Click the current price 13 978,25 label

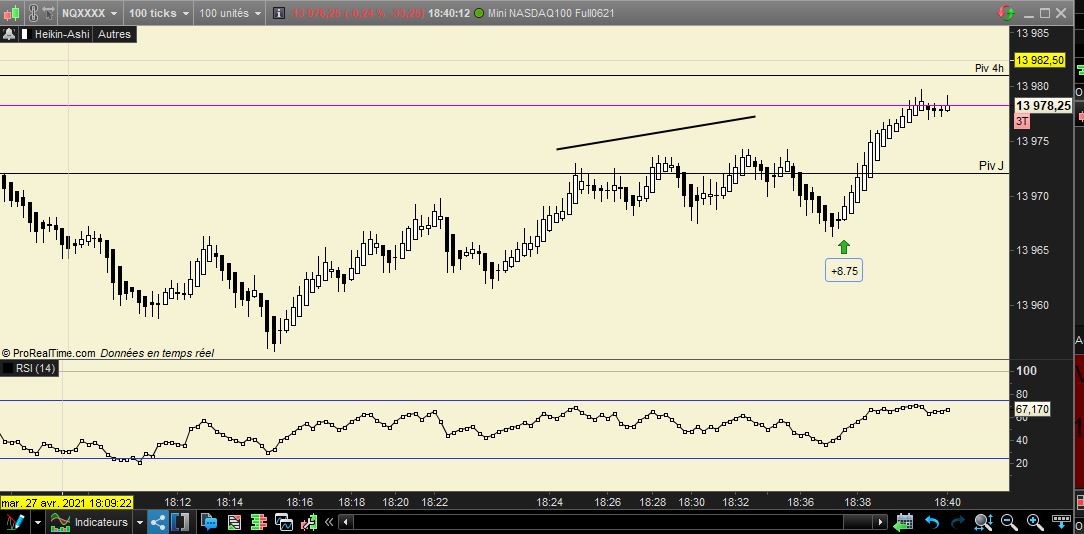pos(1043,105)
